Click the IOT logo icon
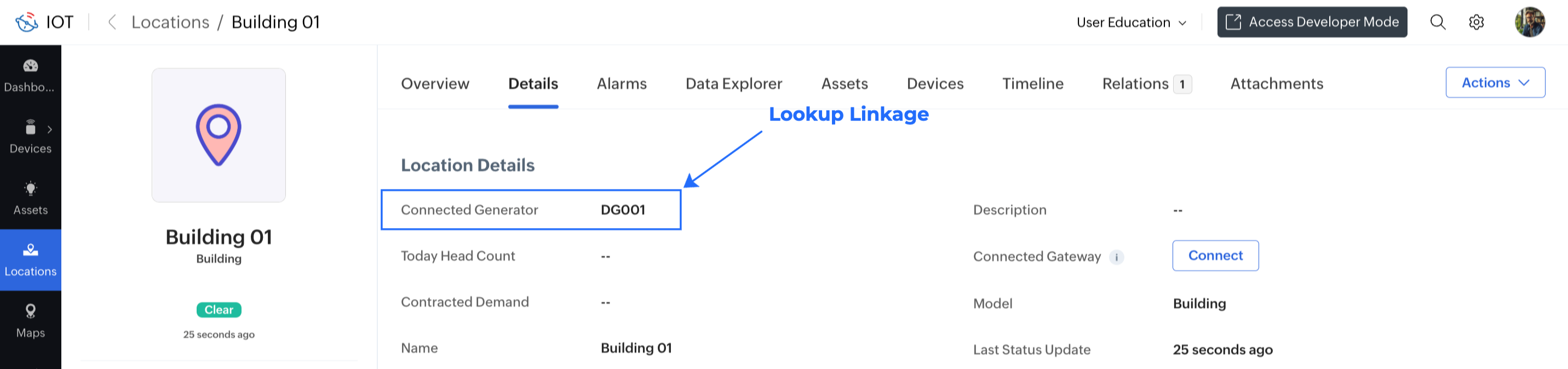Viewport: 1568px width, 369px height. 27,22
